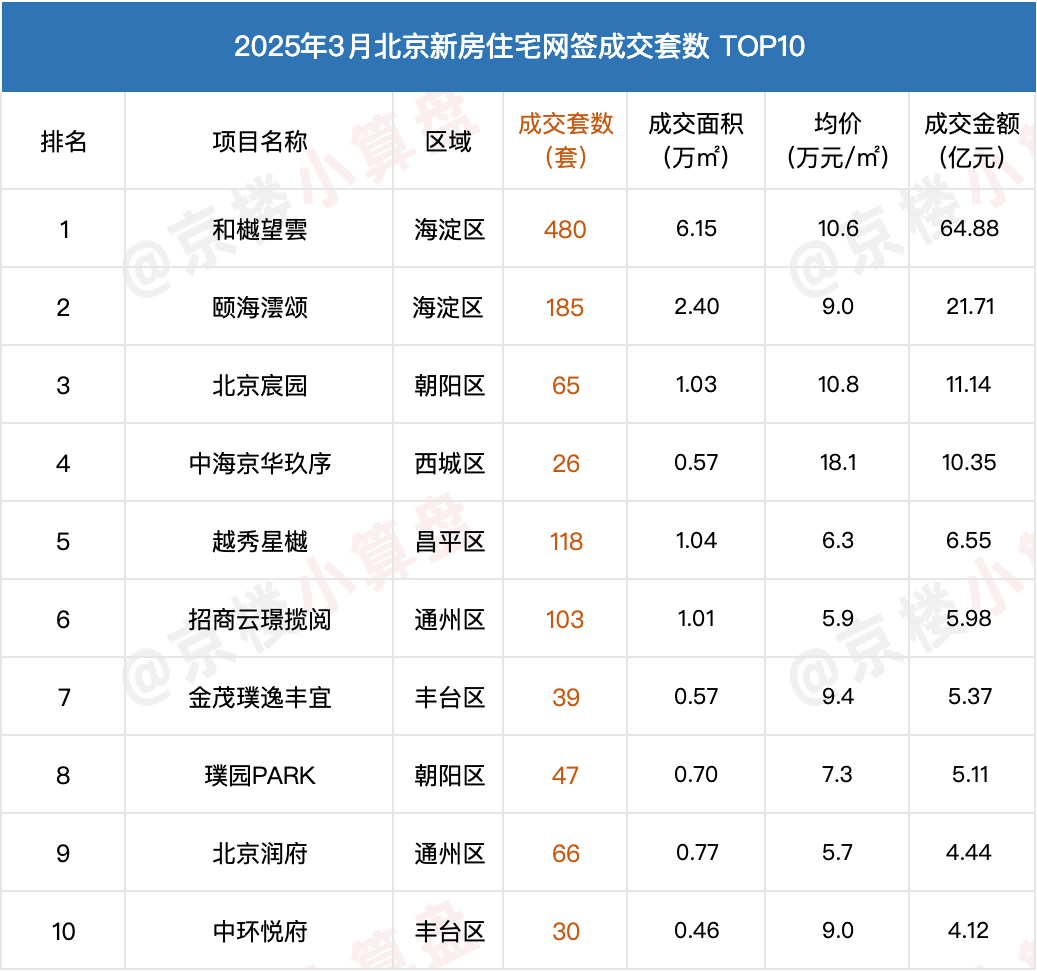The image size is (1037, 971).
Task: Click average price '18.1' for 中海京华玖序
Action: 838,463
